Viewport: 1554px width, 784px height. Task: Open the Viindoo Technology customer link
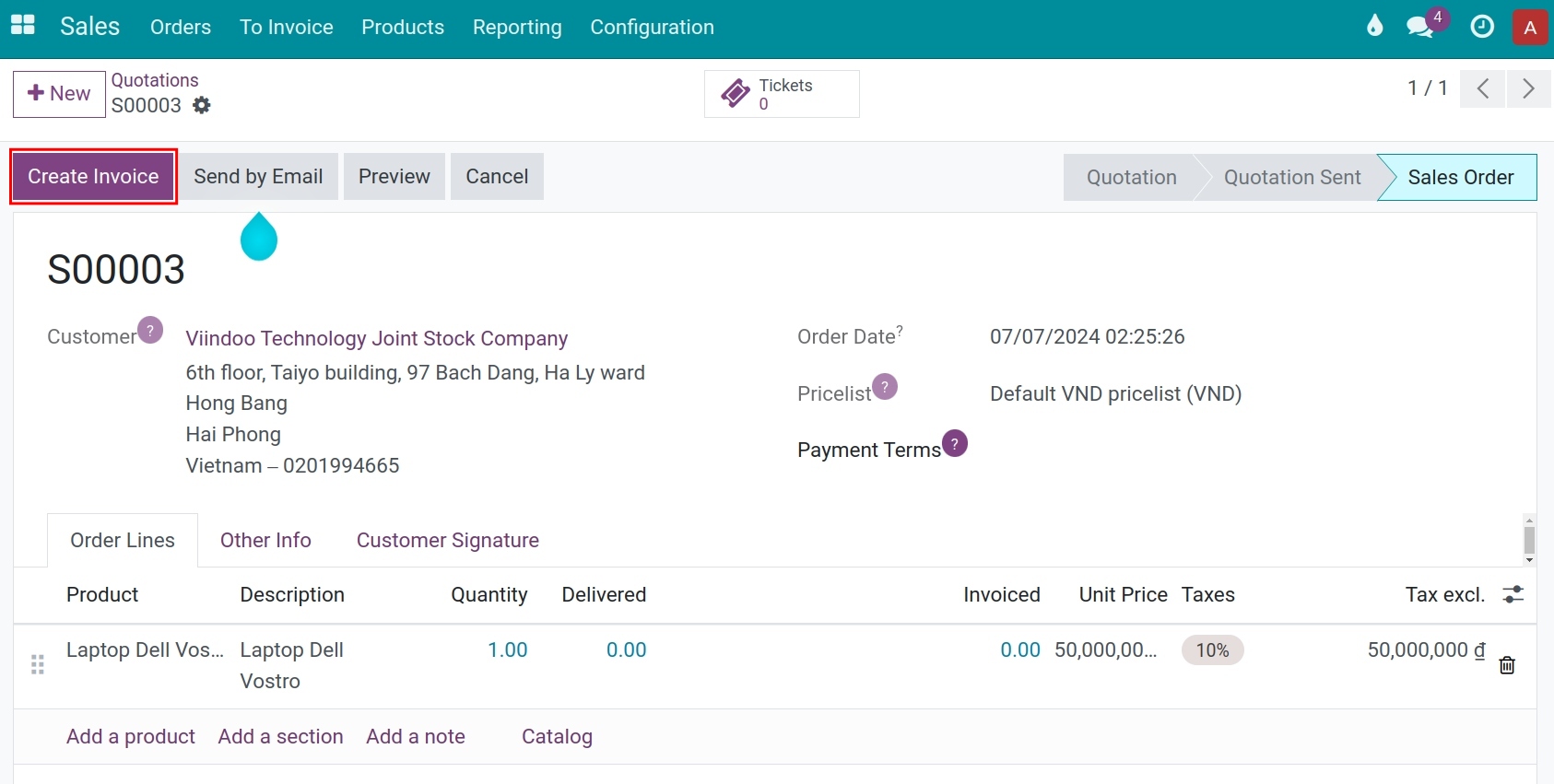point(377,339)
